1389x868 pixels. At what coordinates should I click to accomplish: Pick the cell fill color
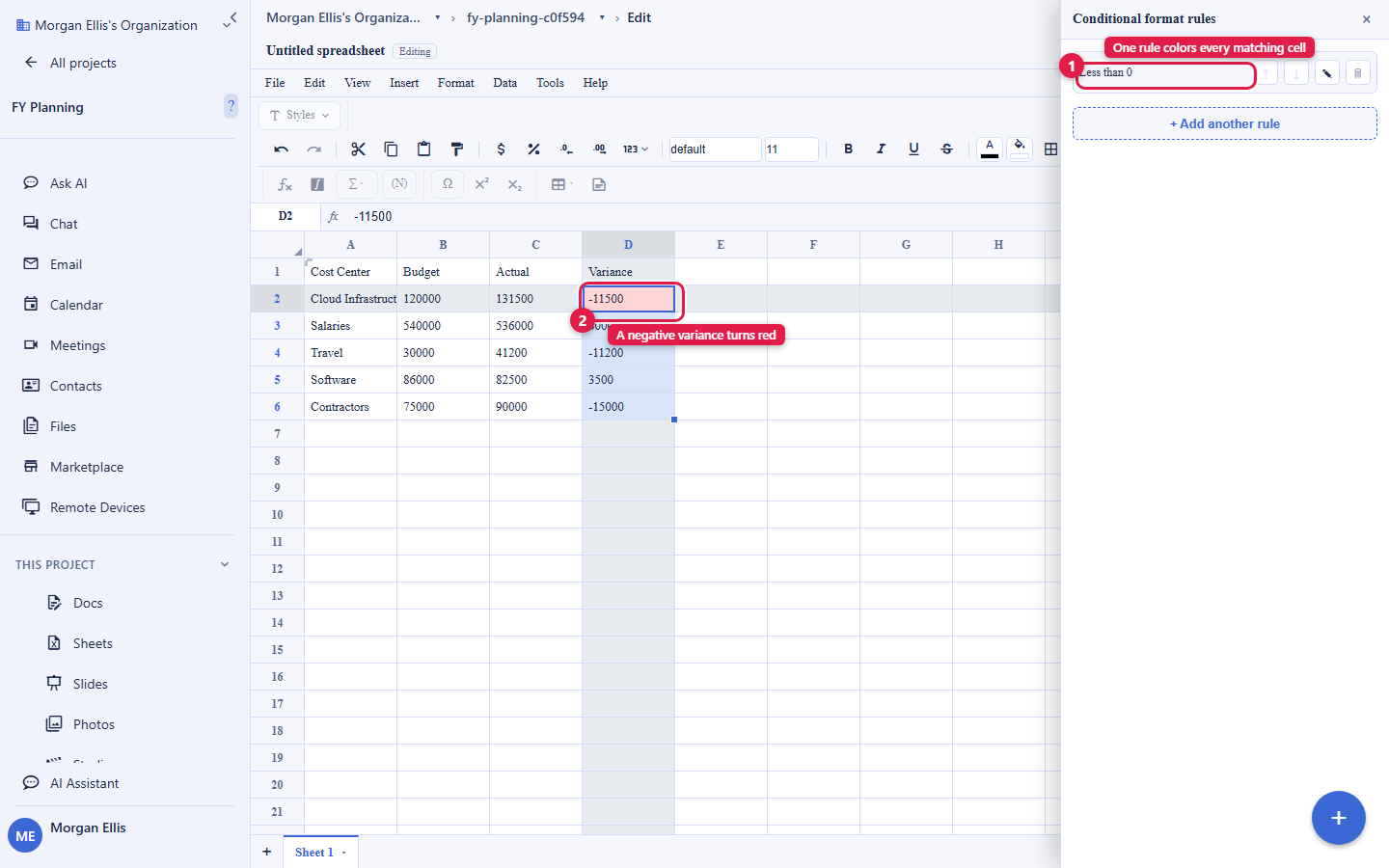click(x=1020, y=149)
